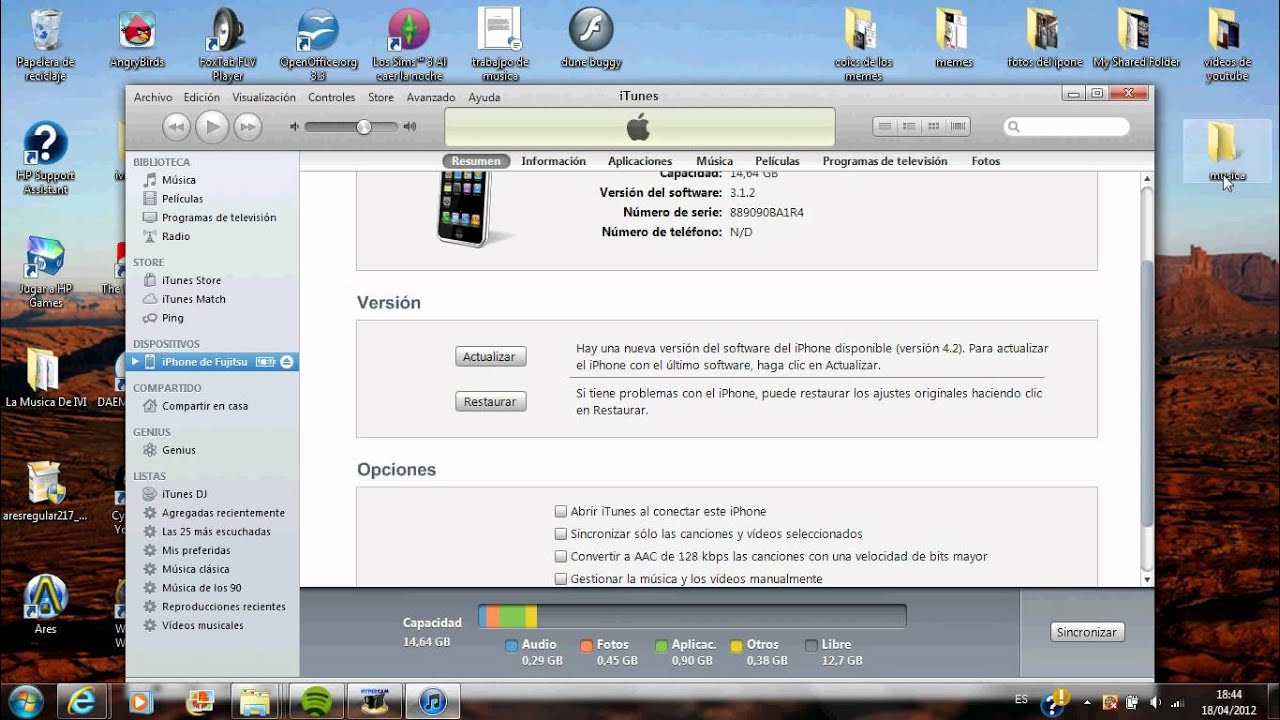Switch to the Música tab
Viewport: 1280px width, 720px height.
(714, 161)
